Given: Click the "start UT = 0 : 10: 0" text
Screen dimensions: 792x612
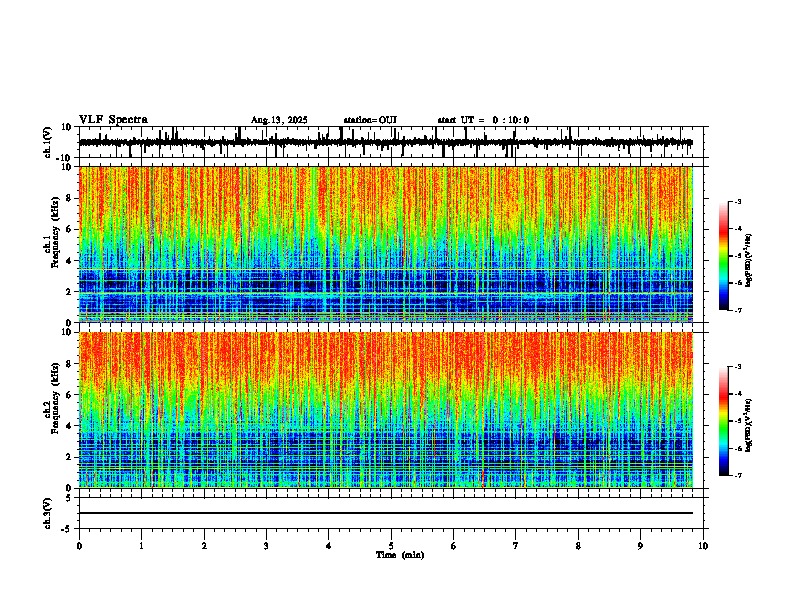Looking at the screenshot, I should (483, 120).
